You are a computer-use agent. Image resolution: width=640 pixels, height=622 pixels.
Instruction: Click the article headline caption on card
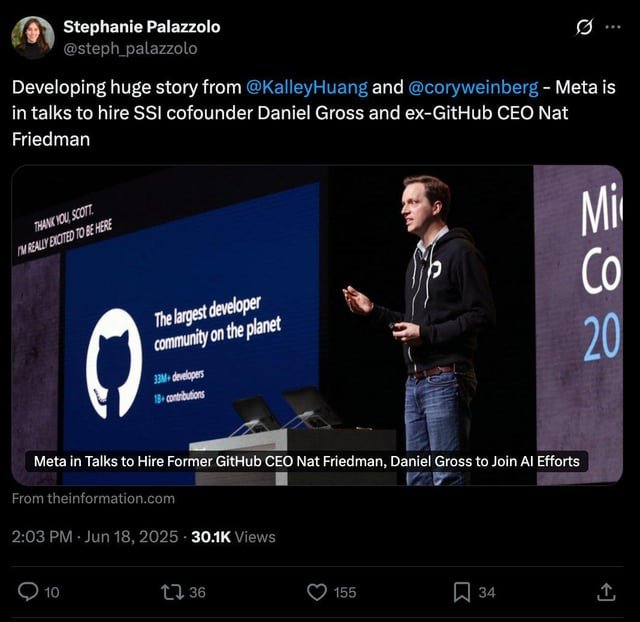point(307,461)
